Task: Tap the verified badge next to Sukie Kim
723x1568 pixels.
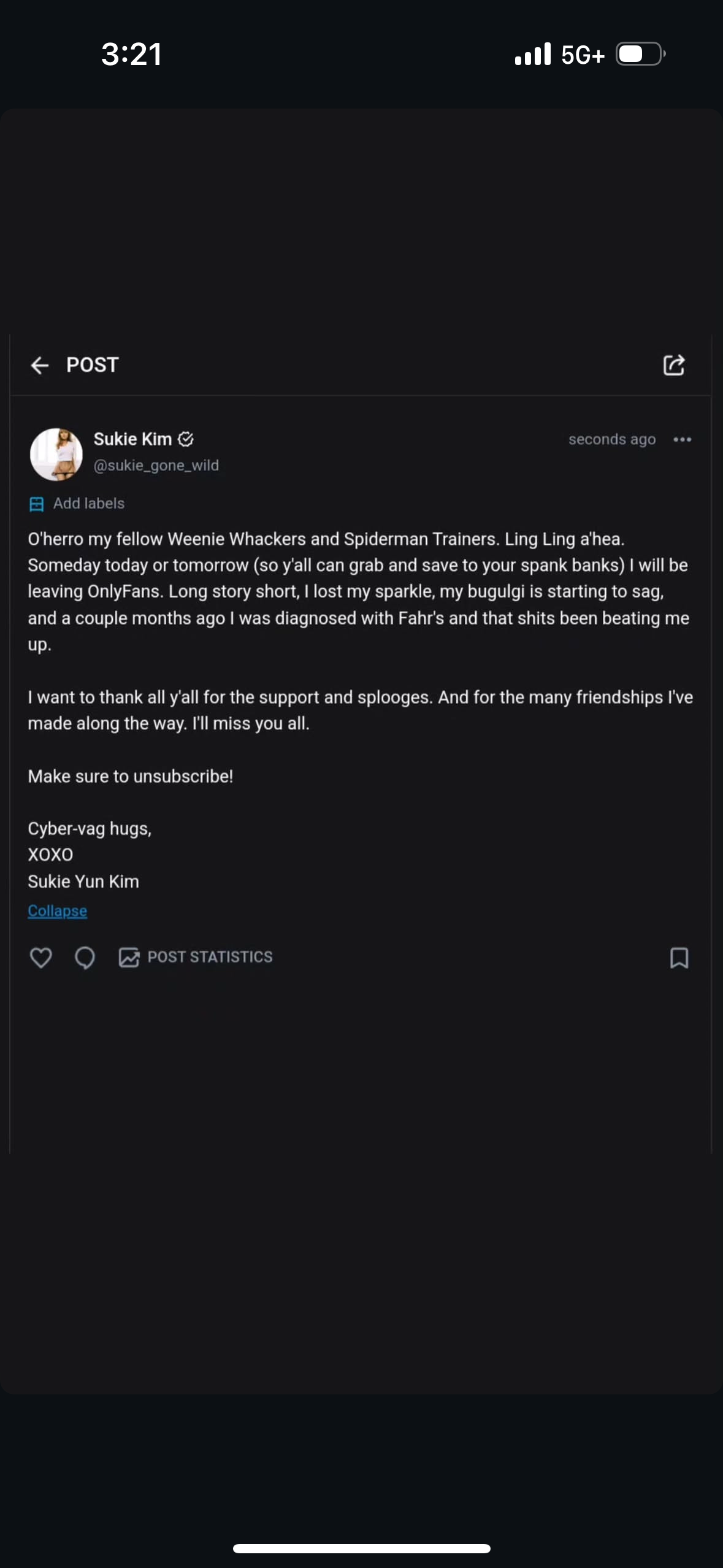Action: (x=186, y=439)
